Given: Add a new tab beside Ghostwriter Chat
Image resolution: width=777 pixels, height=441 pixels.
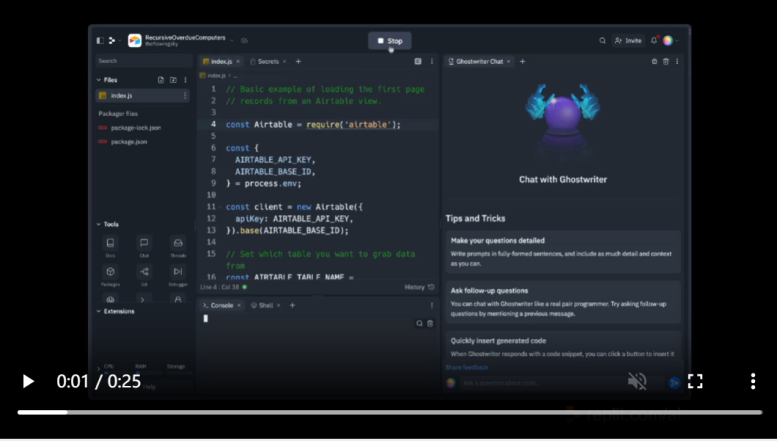Looking at the screenshot, I should (x=522, y=61).
